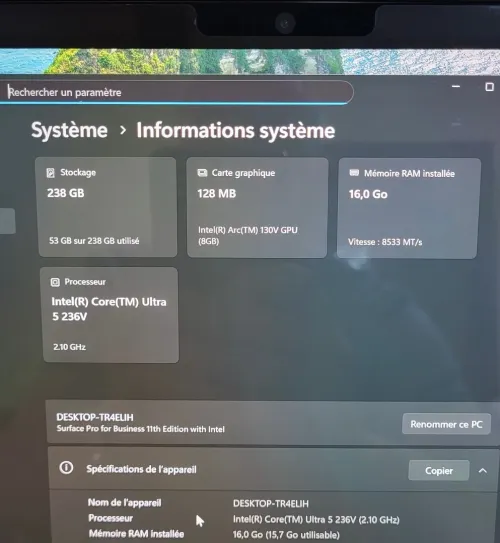Screen dimensions: 500x543
Task: Click the breadcrumb chevron after Système
Action: [x=123, y=130]
